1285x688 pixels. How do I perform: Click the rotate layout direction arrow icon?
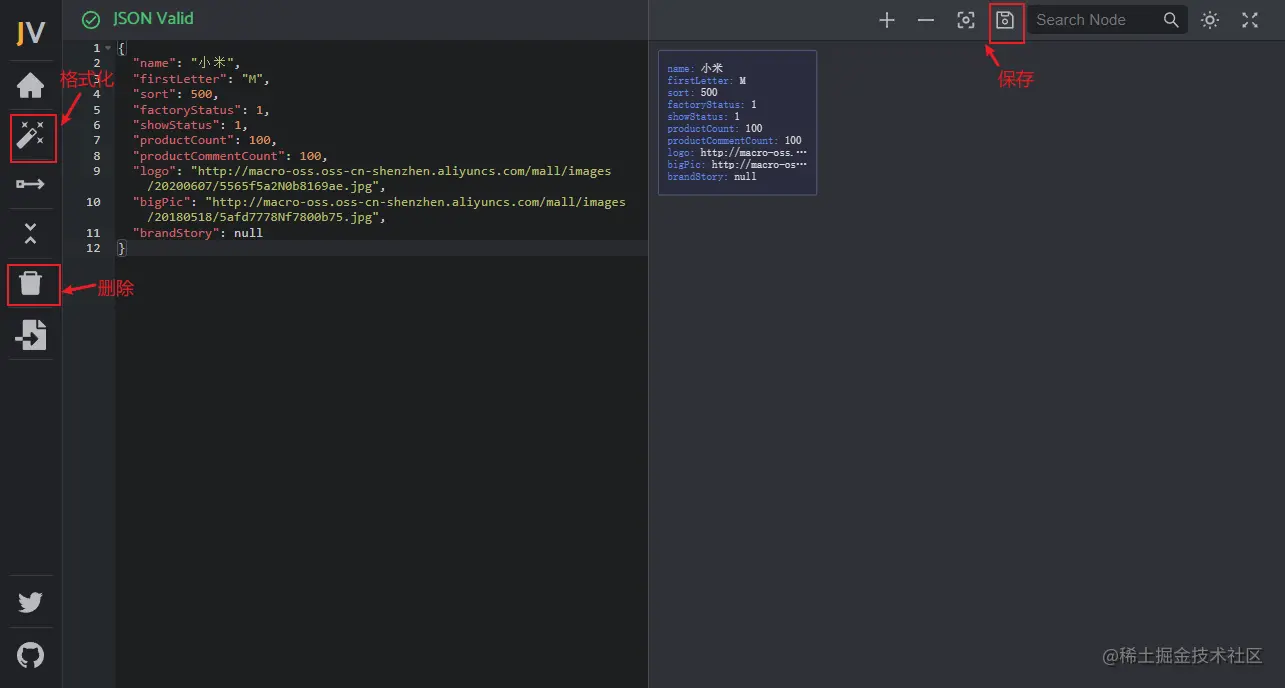[31, 184]
